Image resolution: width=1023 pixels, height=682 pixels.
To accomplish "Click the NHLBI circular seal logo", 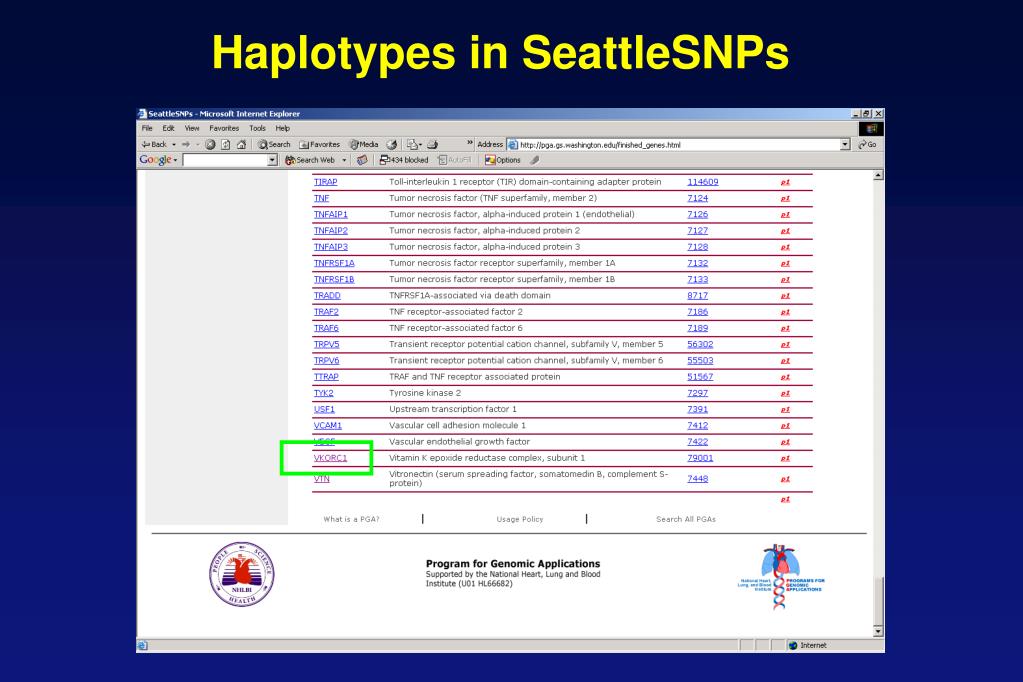I will (x=241, y=574).
